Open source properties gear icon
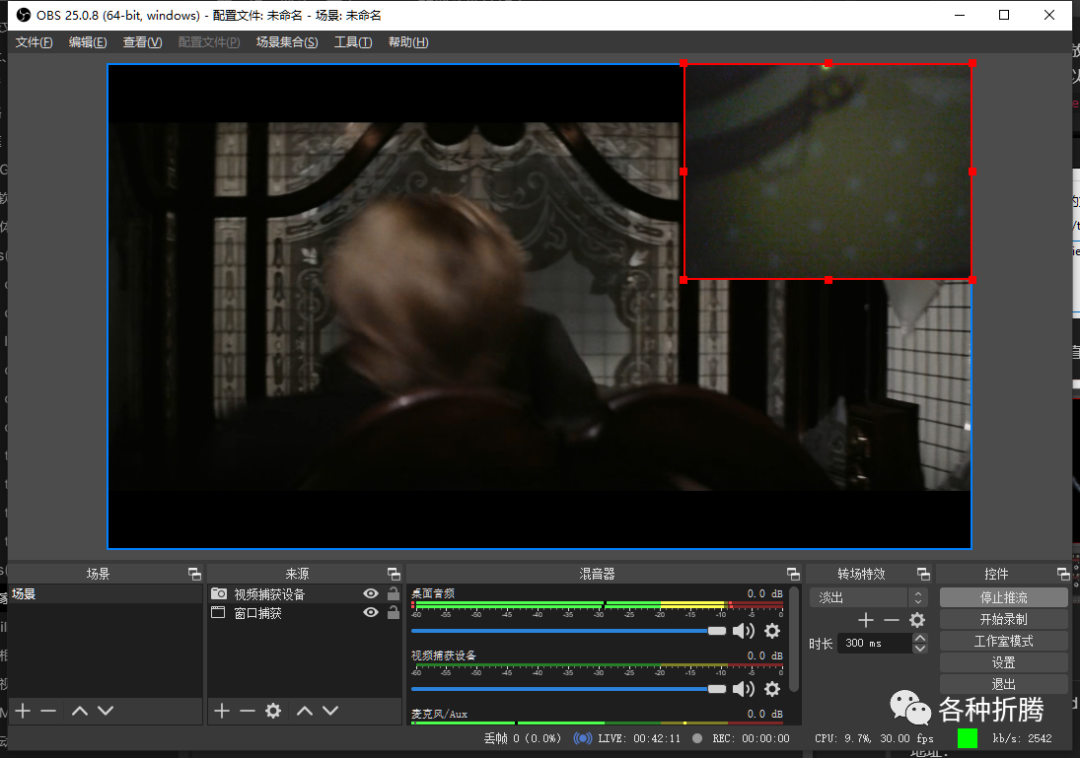 coord(273,710)
